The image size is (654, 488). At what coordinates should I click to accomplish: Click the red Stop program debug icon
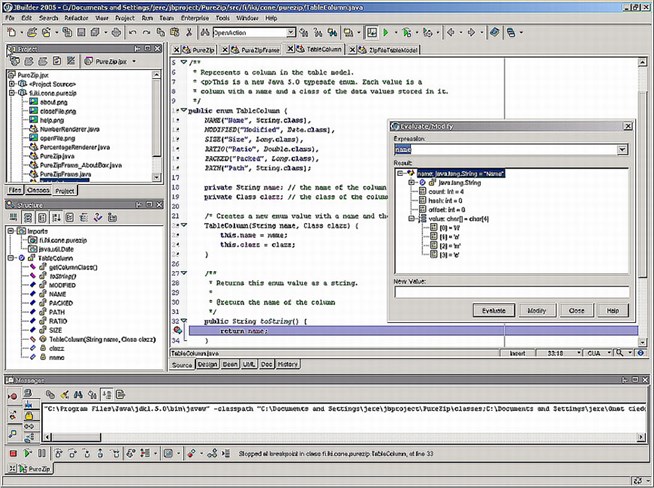[x=14, y=454]
